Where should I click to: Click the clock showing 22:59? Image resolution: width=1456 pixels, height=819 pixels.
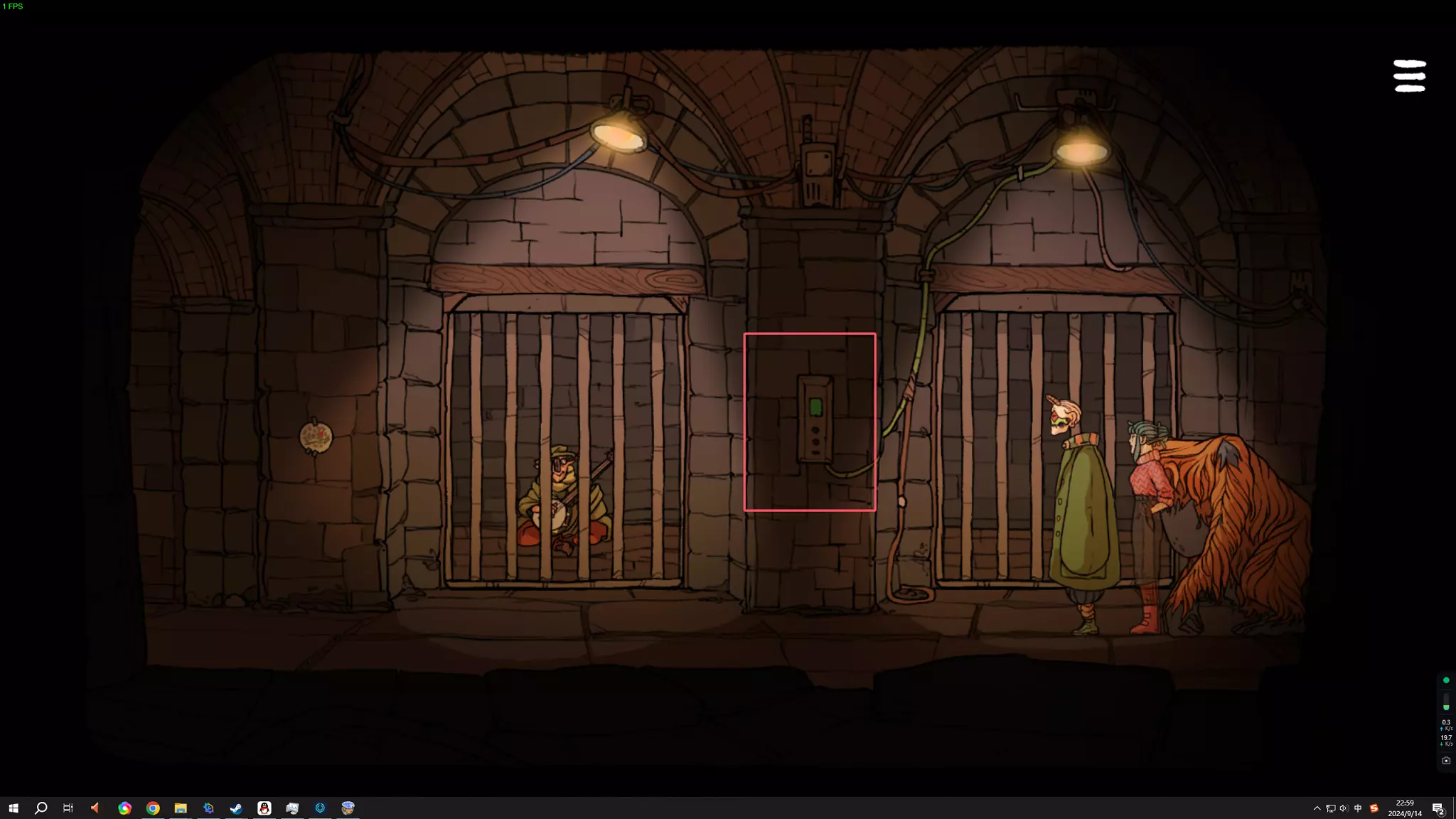(1405, 808)
